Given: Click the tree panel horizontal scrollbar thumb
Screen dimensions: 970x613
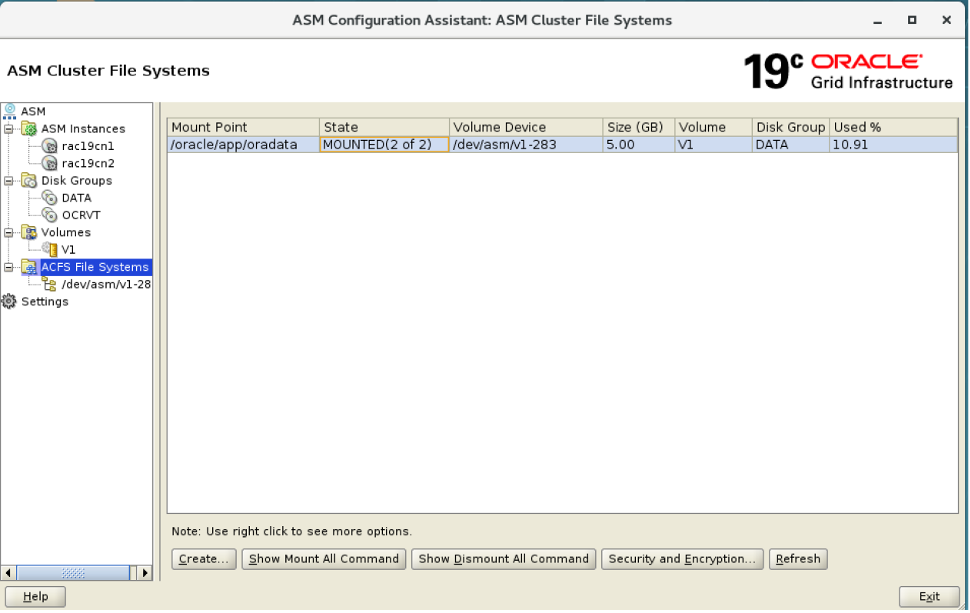Looking at the screenshot, I should tap(73, 573).
